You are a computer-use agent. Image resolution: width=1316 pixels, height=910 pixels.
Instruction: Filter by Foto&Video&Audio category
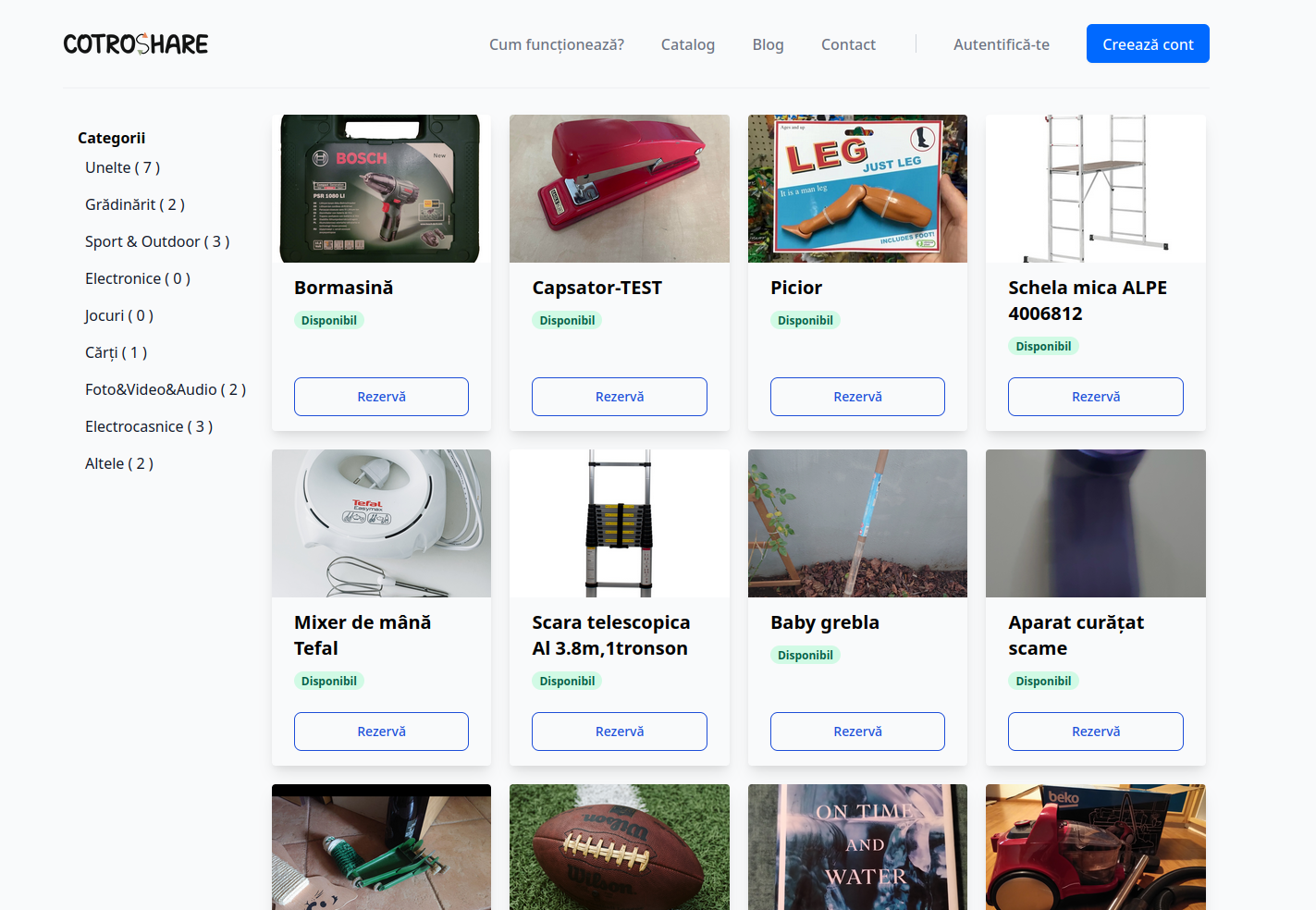166,389
